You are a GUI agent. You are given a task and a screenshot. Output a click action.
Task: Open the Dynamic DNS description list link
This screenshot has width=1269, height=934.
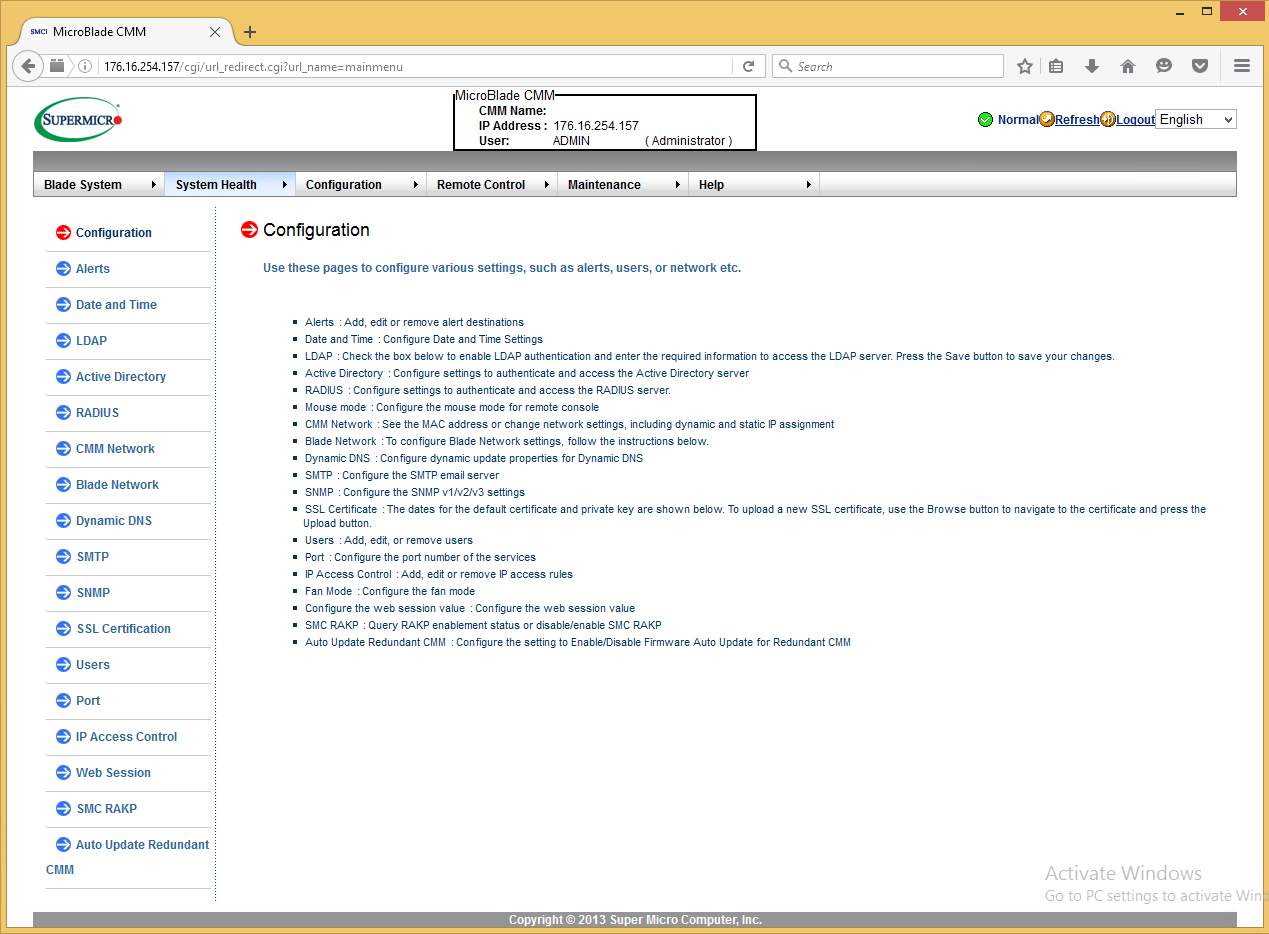click(337, 458)
